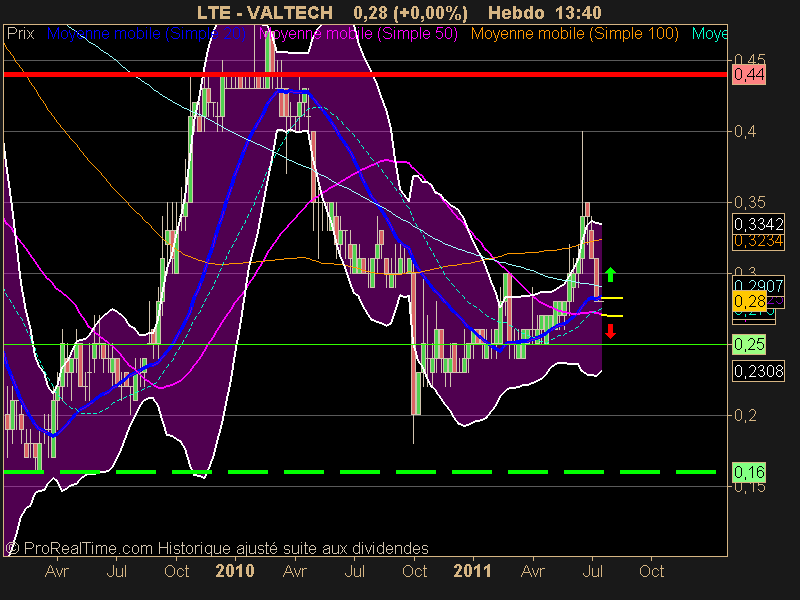Click the 2011 label on the time axis
Image resolution: width=800 pixels, height=600 pixels.
pos(472,570)
